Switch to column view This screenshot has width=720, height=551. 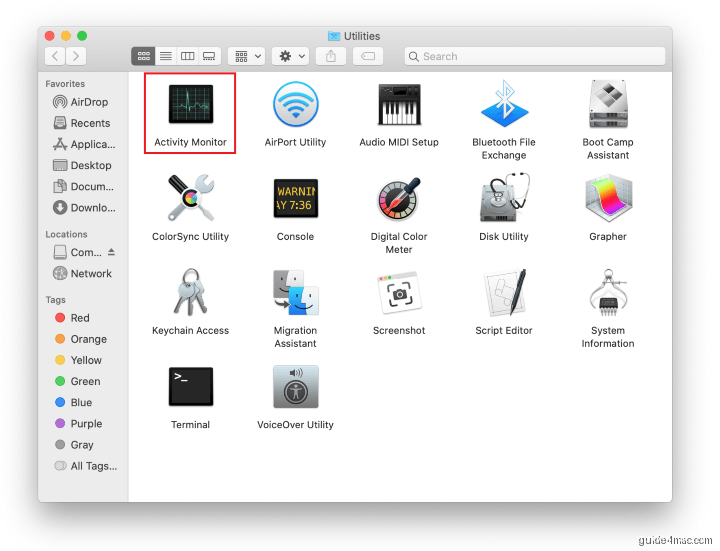(x=187, y=56)
